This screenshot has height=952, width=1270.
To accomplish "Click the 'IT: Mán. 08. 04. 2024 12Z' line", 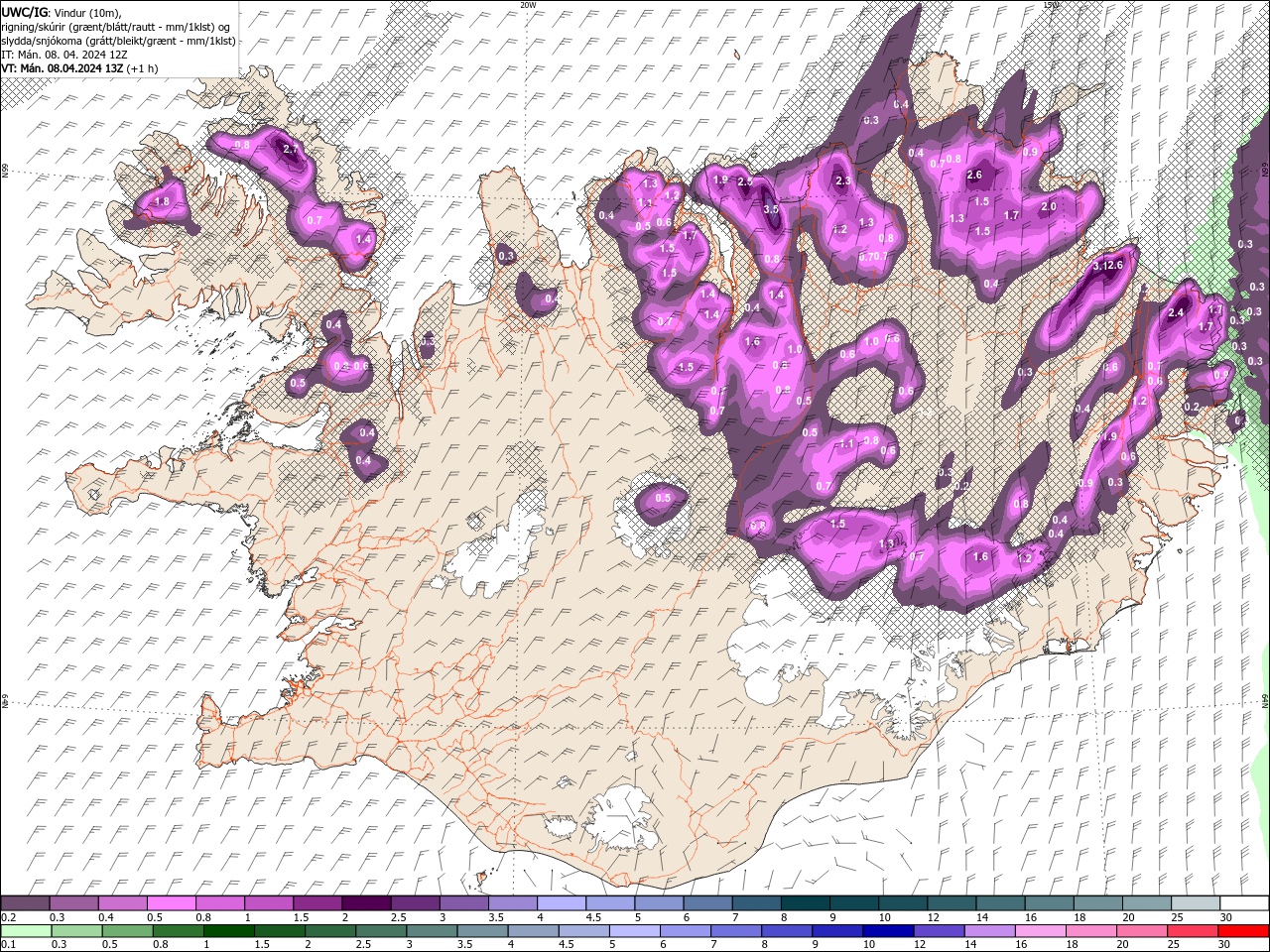I will tap(64, 55).
